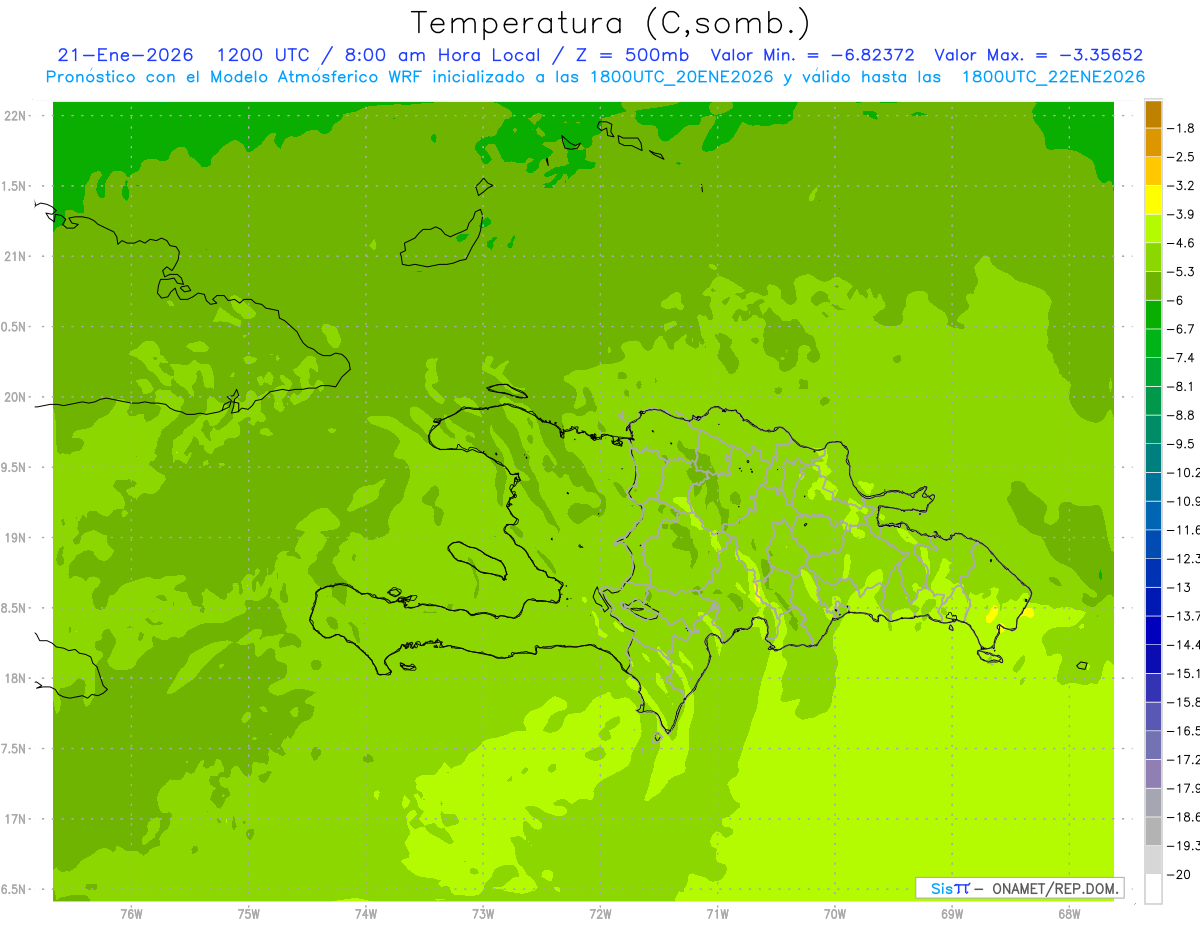The image size is (1200, 927).
Task: Click the yellow warm spot in eastern Dominican Republic
Action: pos(993,615)
